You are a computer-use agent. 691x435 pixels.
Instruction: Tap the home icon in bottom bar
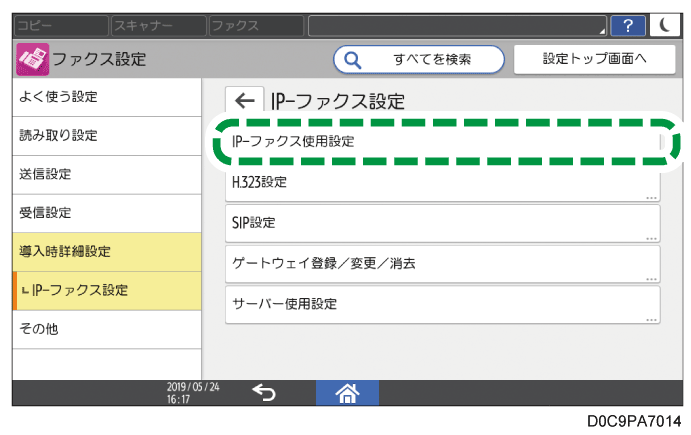[347, 393]
